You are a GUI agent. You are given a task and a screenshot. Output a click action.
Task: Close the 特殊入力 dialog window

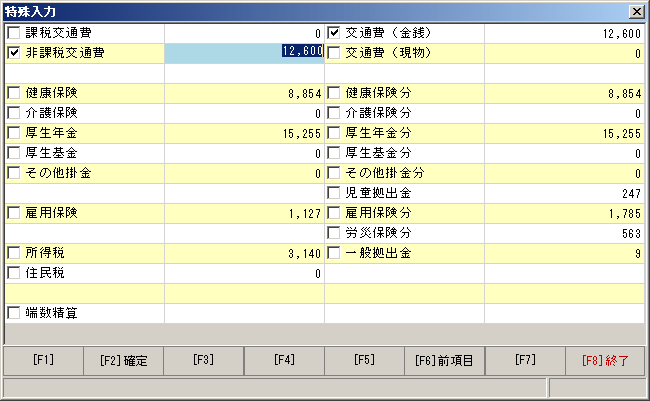coord(636,12)
